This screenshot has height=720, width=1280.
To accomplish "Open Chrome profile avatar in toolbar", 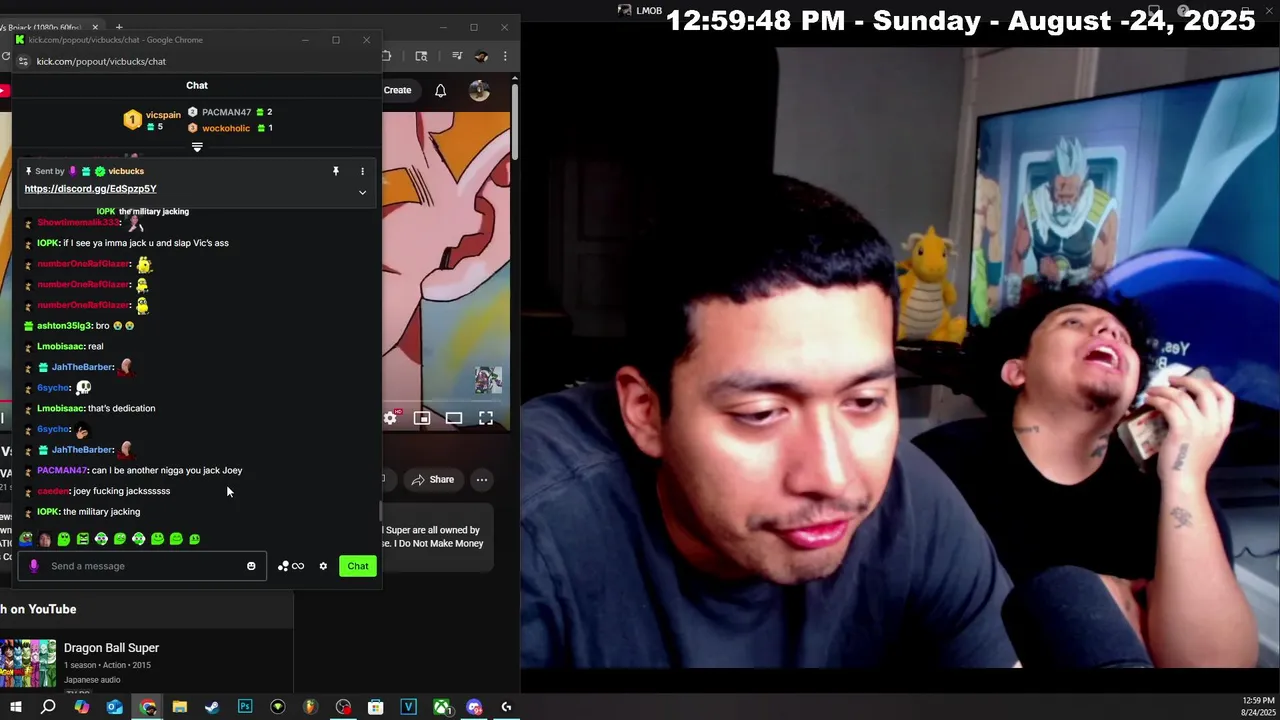I will 481,56.
